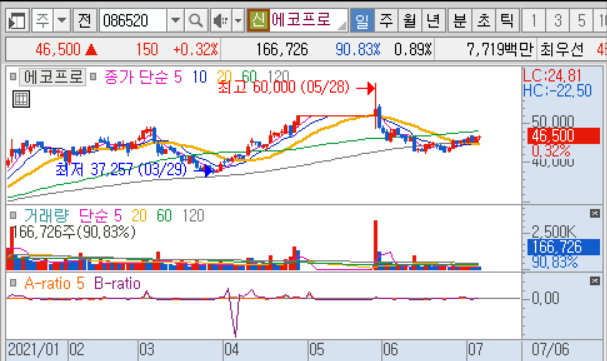The width and height of the screenshot is (607, 361).
Task: Click the 166,726주(90.83%) volume text
Action: click(74, 232)
